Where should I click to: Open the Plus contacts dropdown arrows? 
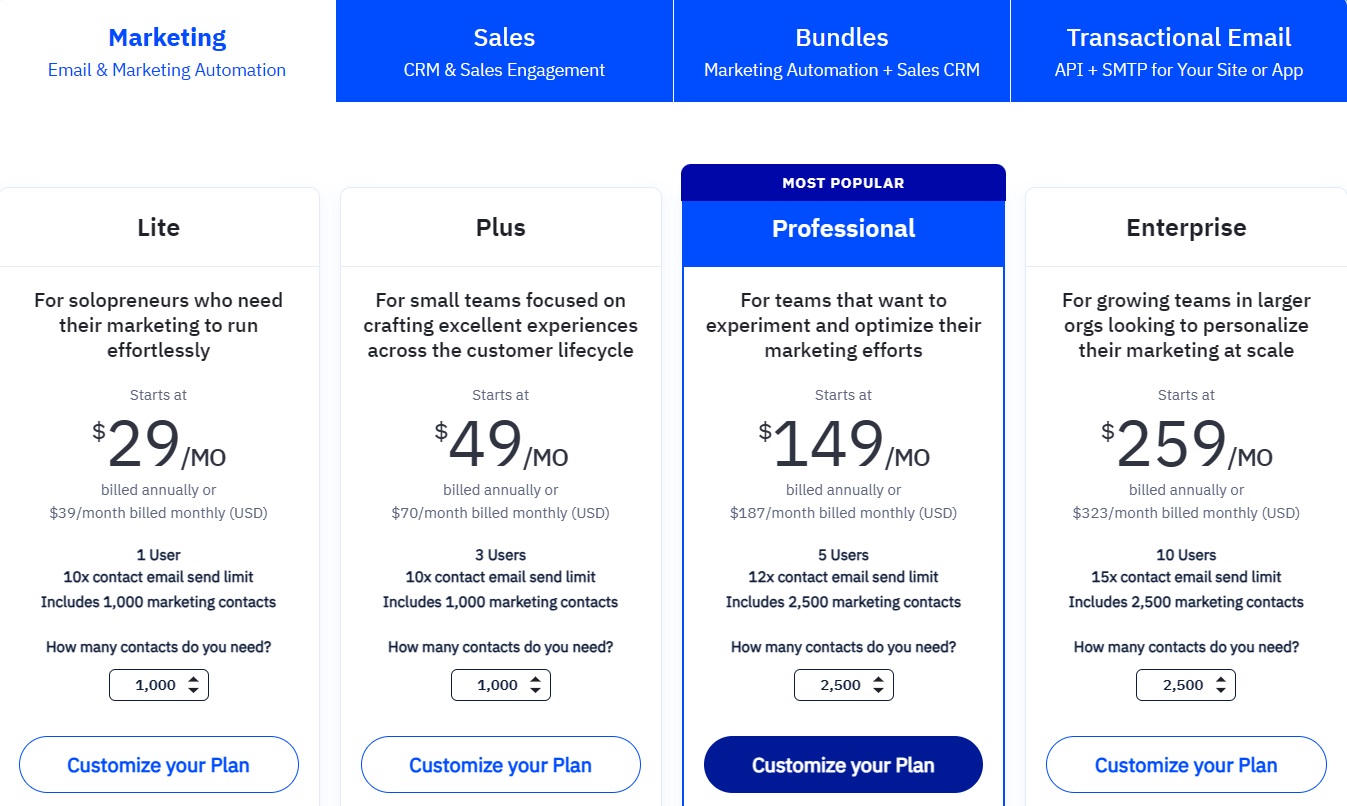point(535,685)
